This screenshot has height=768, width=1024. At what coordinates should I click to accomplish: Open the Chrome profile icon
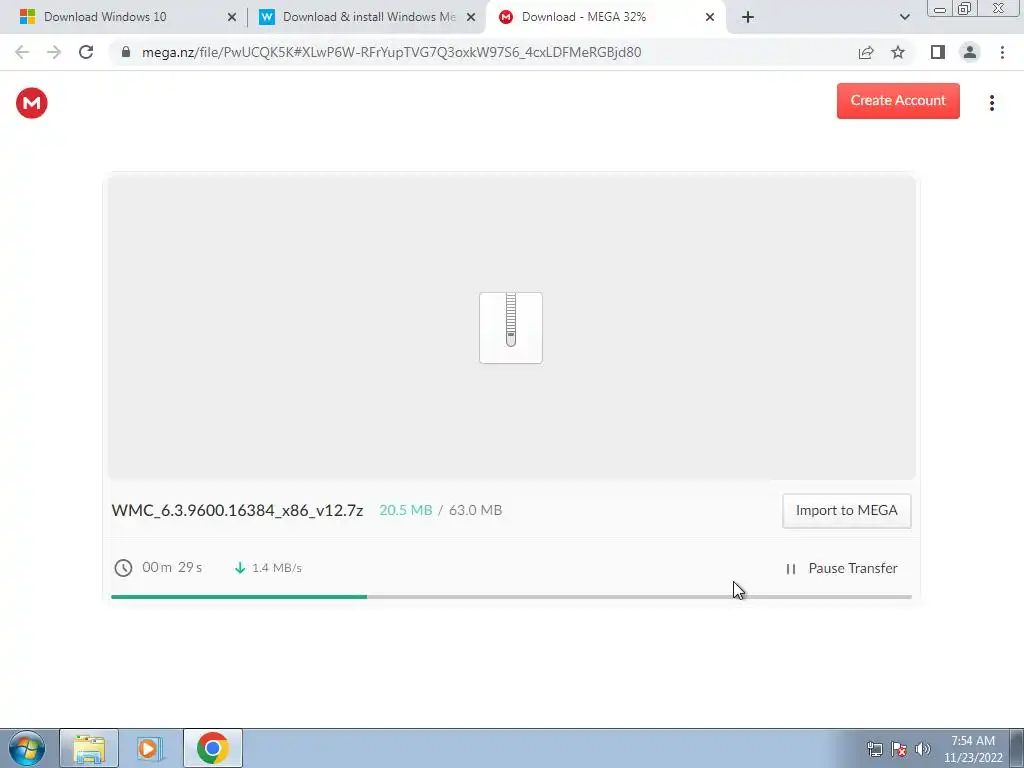click(970, 52)
